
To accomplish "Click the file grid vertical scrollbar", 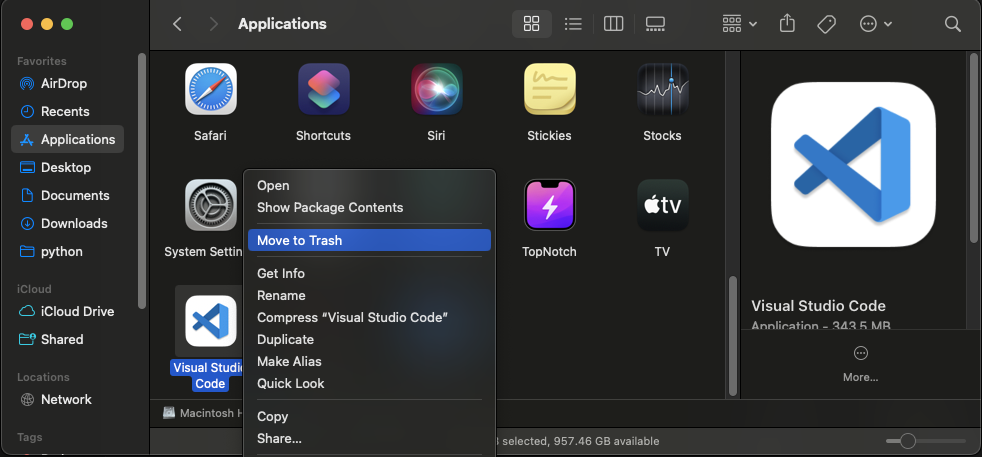I will [733, 335].
